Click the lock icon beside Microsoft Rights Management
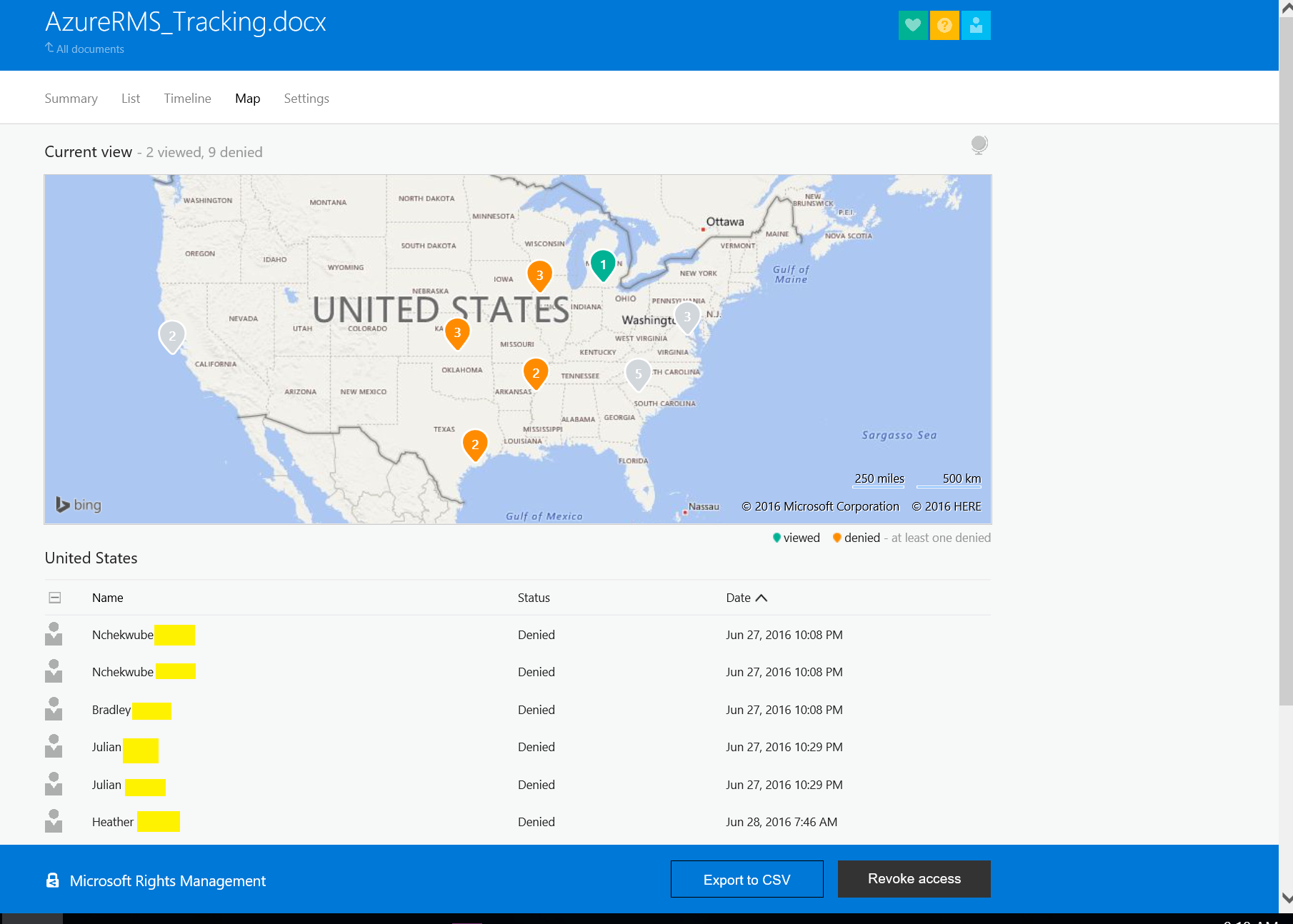The height and width of the screenshot is (924, 1293). [51, 880]
